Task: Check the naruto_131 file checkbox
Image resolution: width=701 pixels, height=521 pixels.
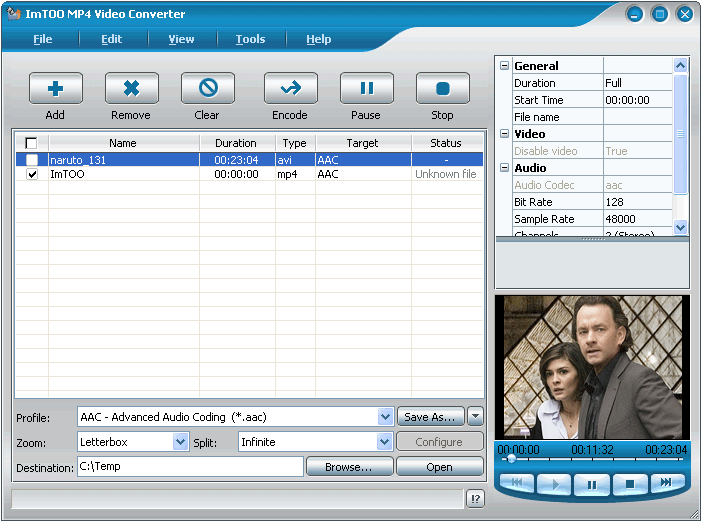Action: (x=32, y=160)
